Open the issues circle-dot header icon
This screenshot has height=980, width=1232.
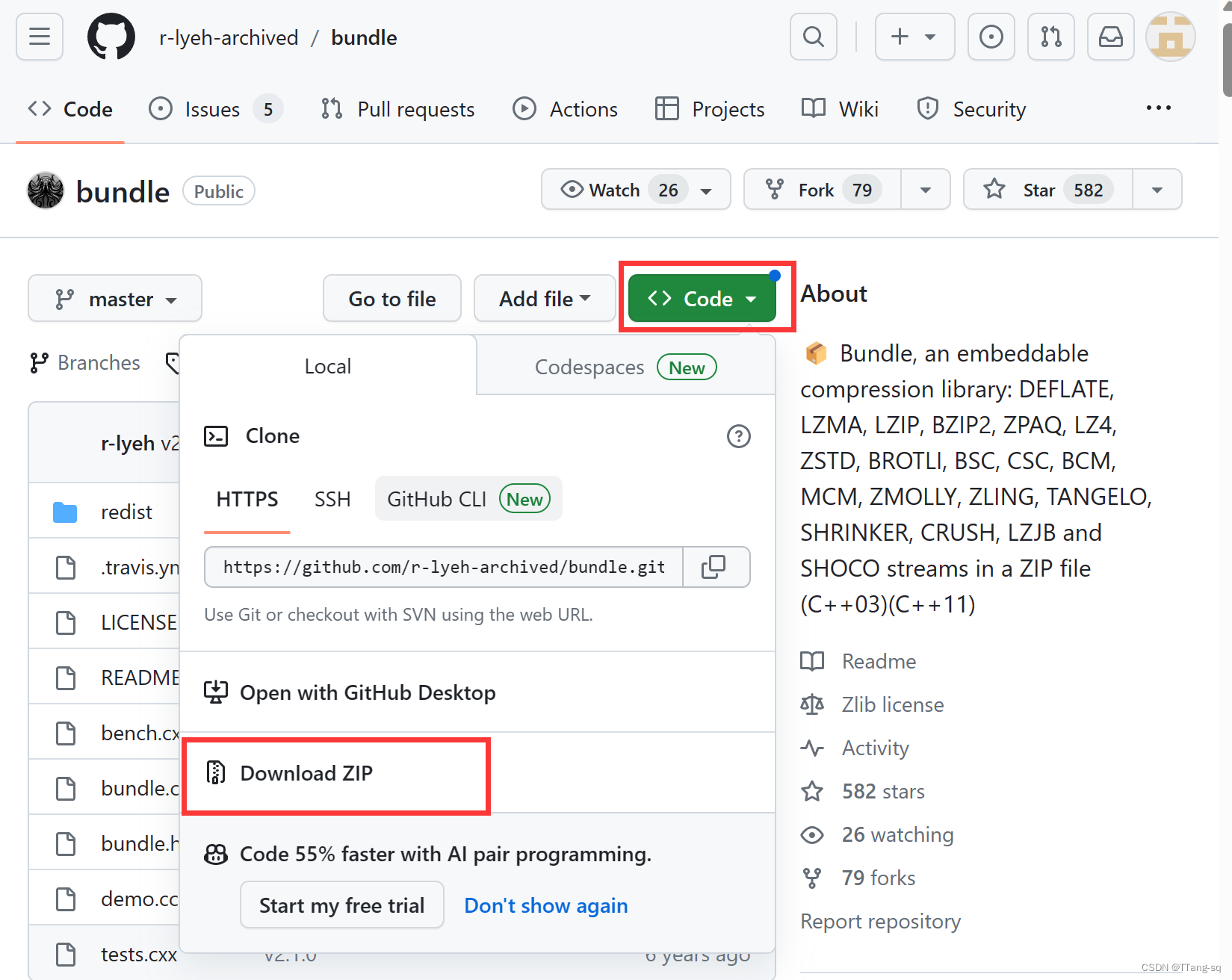click(991, 37)
